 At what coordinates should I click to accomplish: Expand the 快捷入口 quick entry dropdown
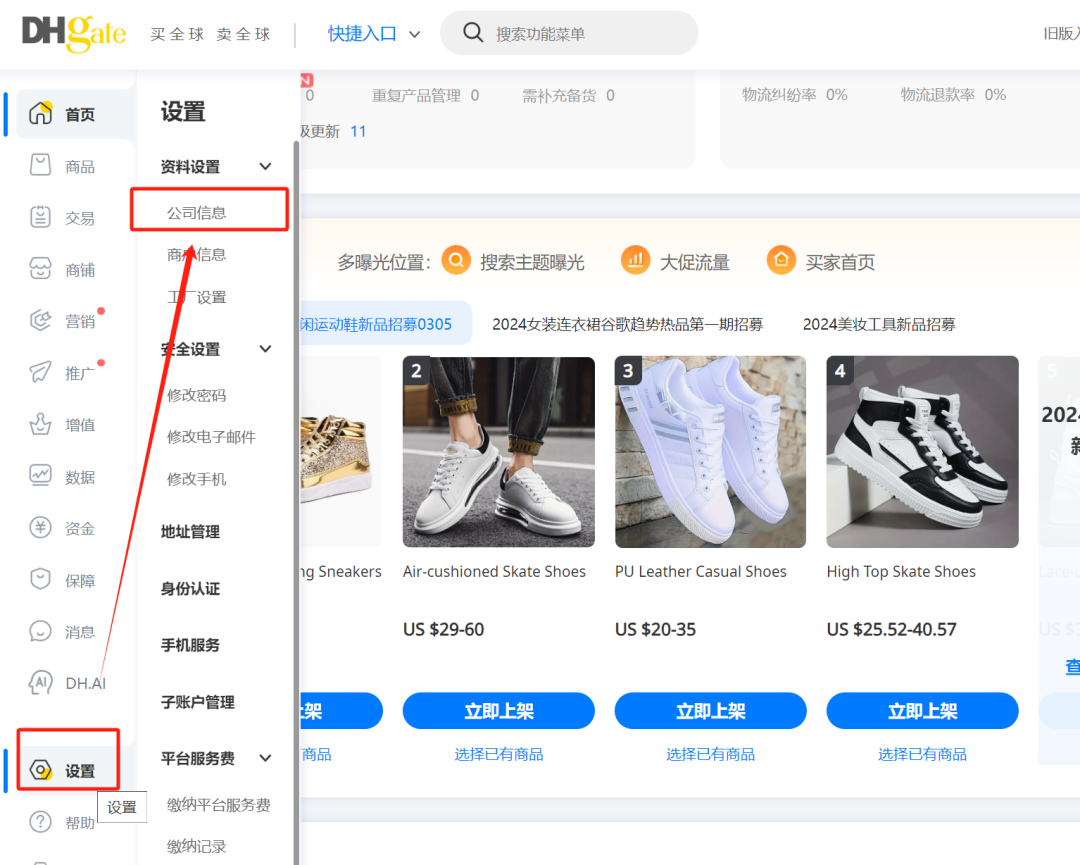tap(373, 32)
